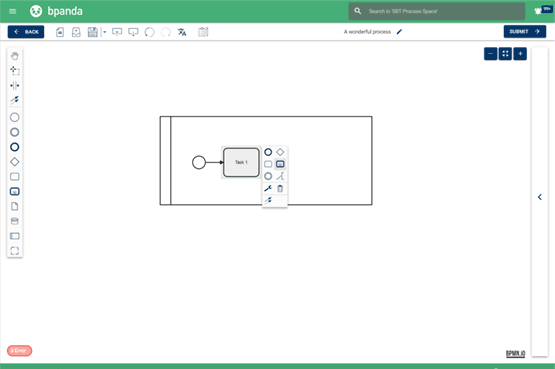Open the red error badge
The height and width of the screenshot is (369, 555).
19,350
